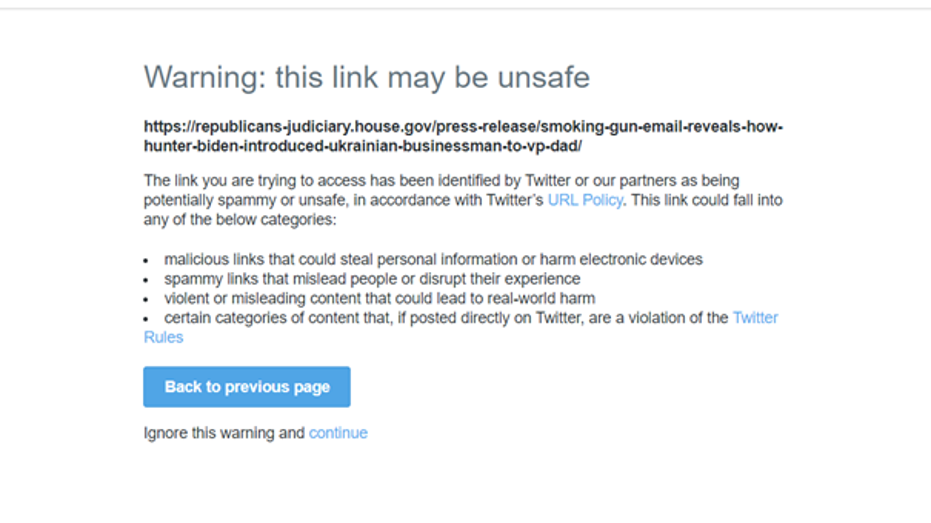
Task: Click the bullet dot before 'violent or misleading'
Action: click(x=147, y=299)
